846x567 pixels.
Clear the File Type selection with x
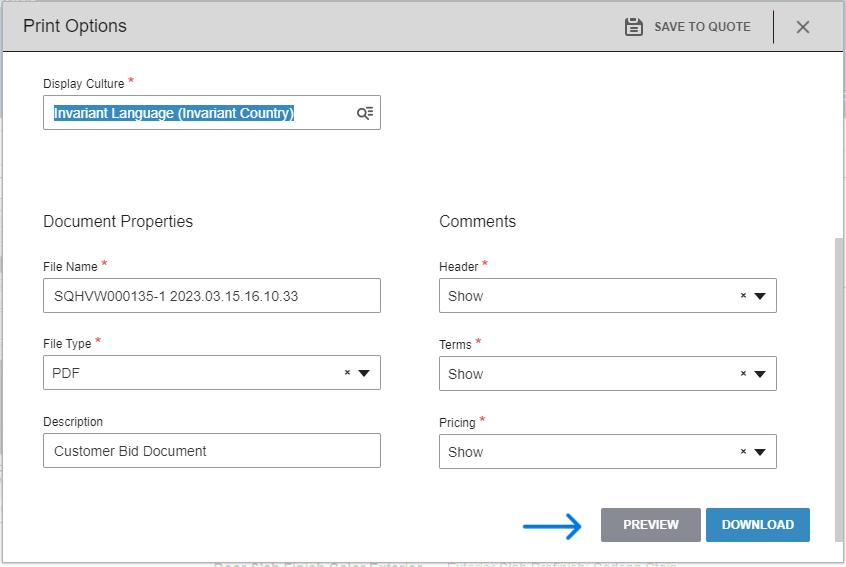(x=347, y=373)
